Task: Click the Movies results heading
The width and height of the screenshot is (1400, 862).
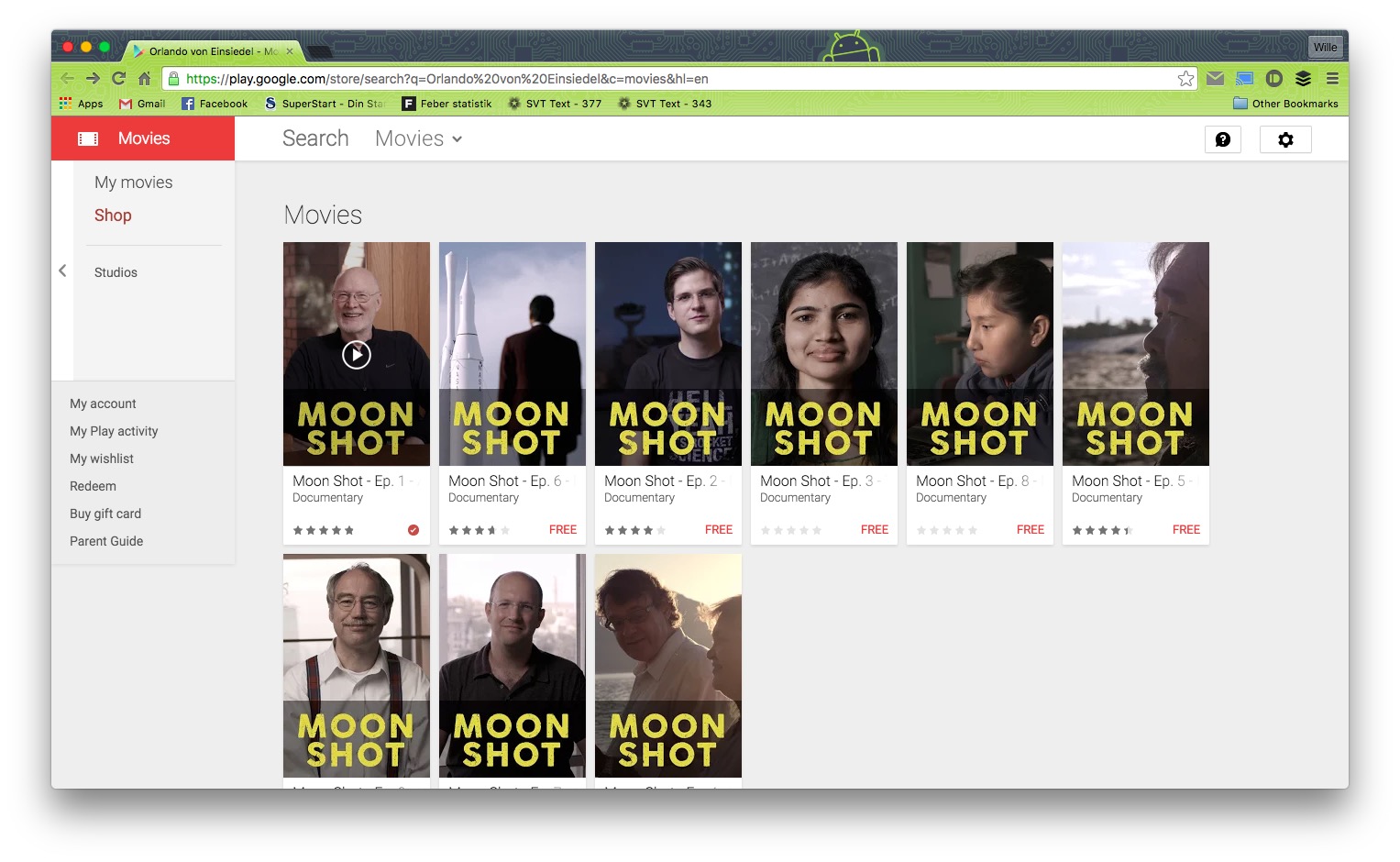Action: tap(323, 215)
